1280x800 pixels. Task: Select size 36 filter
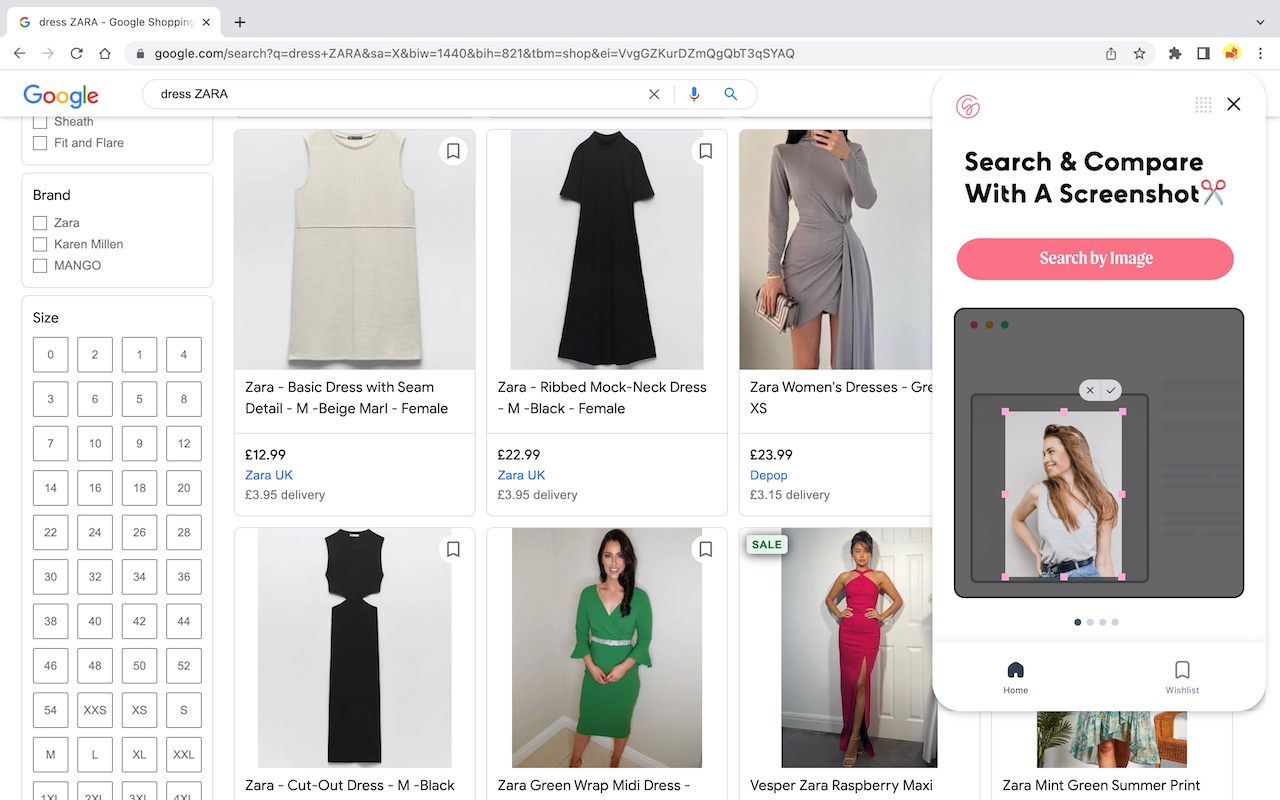click(x=184, y=577)
